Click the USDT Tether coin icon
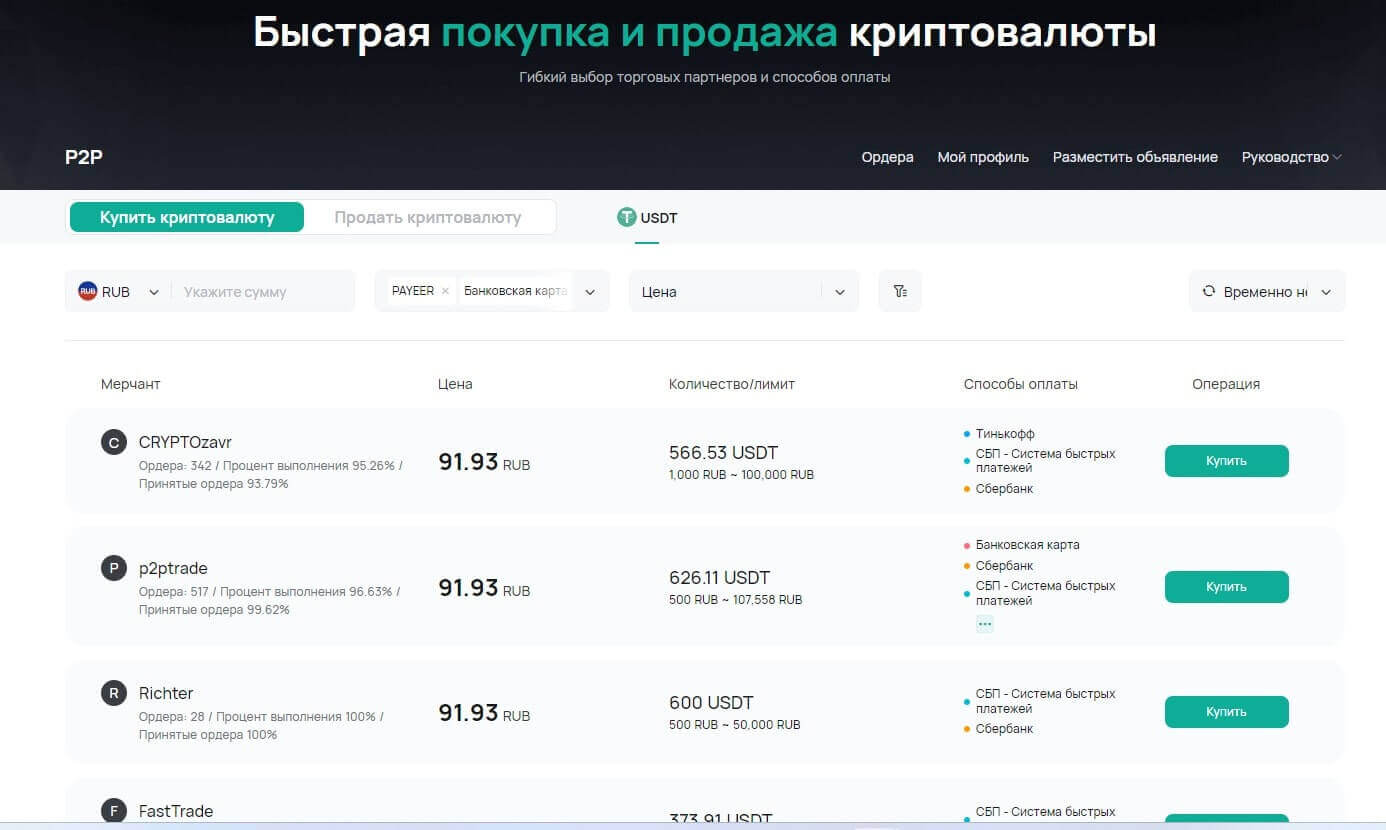 [627, 217]
